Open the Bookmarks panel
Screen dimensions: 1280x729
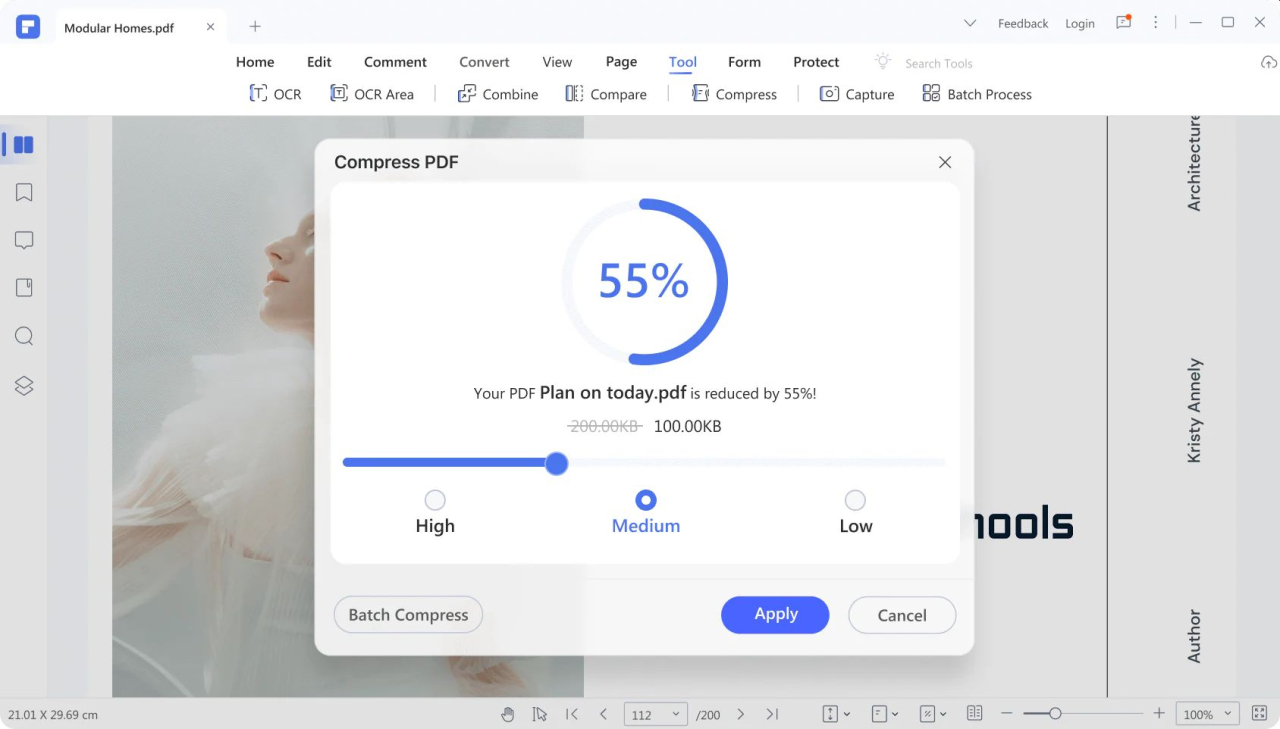23,192
